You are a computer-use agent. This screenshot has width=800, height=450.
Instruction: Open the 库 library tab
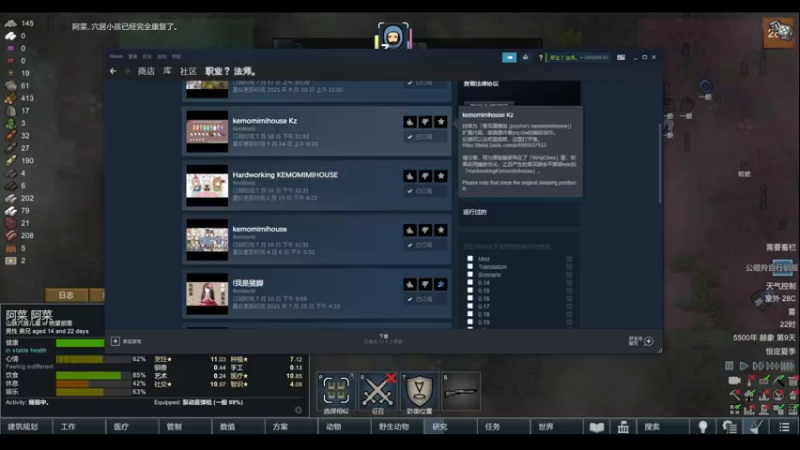[167, 71]
